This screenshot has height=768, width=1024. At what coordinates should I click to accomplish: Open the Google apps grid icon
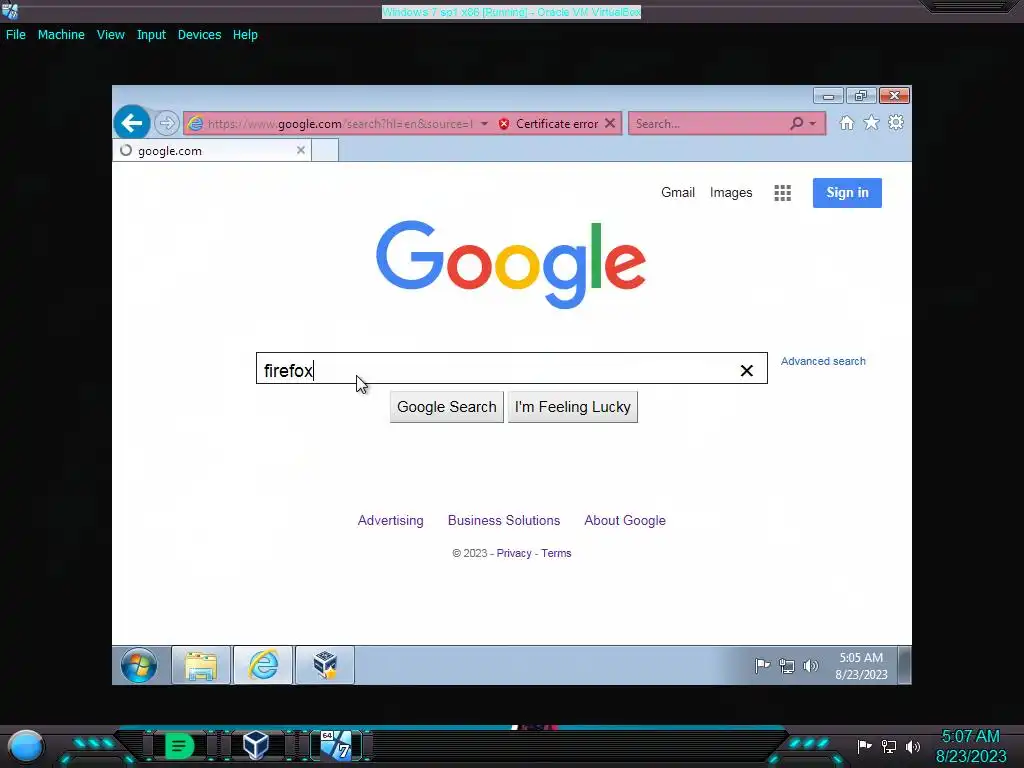coord(782,193)
